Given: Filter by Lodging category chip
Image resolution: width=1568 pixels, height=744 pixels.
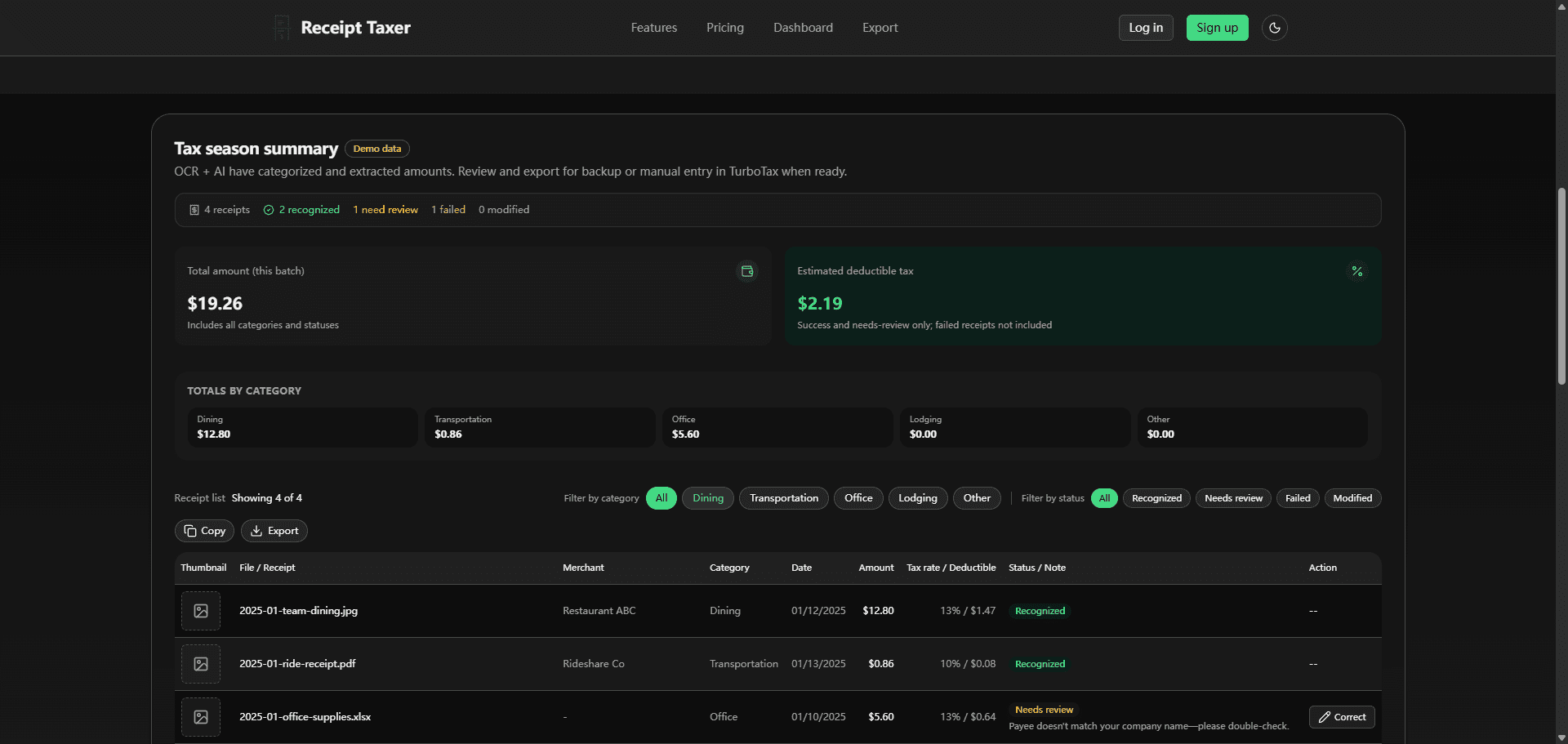Looking at the screenshot, I should pyautogui.click(x=918, y=498).
